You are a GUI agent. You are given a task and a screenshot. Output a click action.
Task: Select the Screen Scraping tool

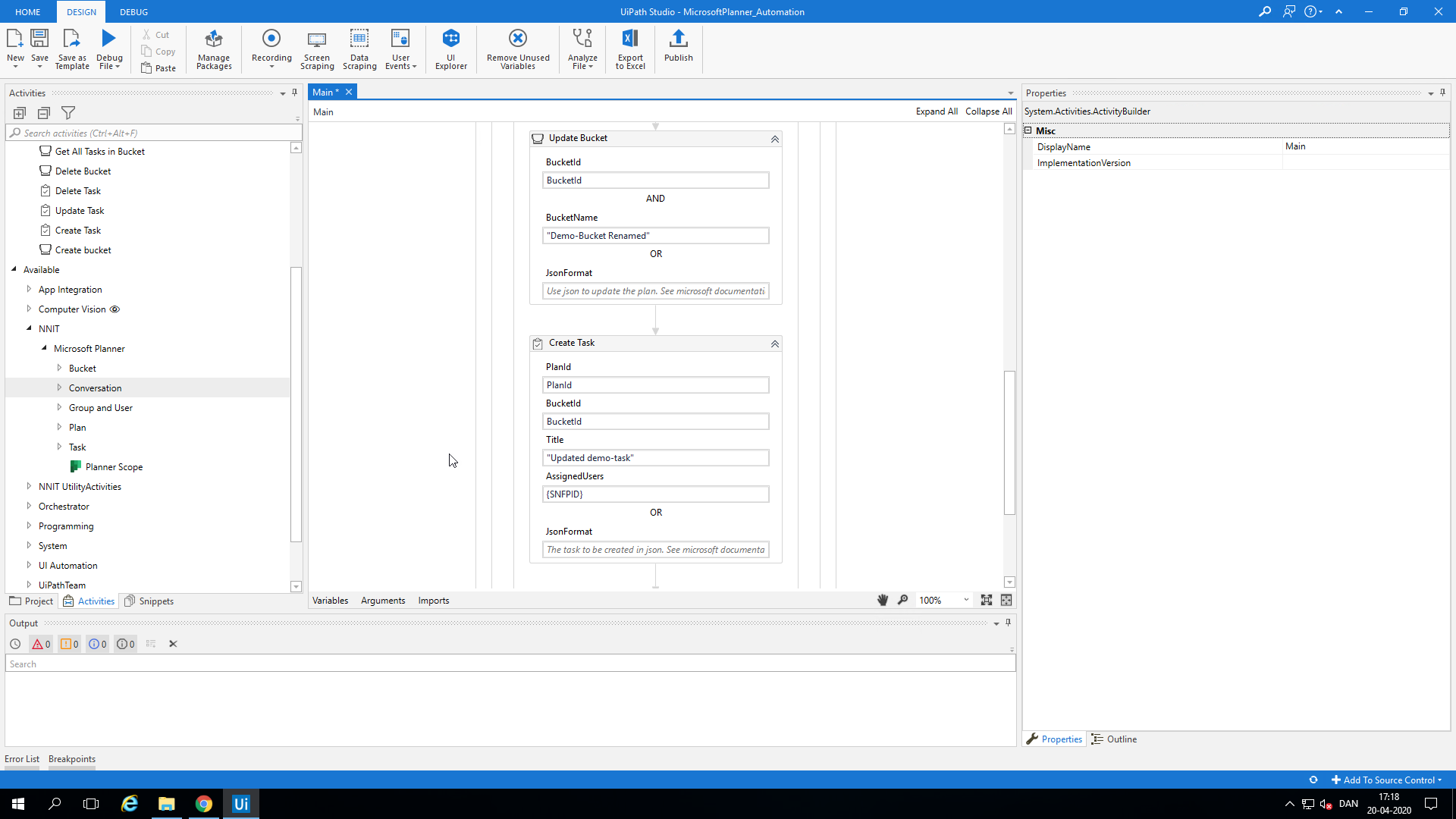point(317,48)
